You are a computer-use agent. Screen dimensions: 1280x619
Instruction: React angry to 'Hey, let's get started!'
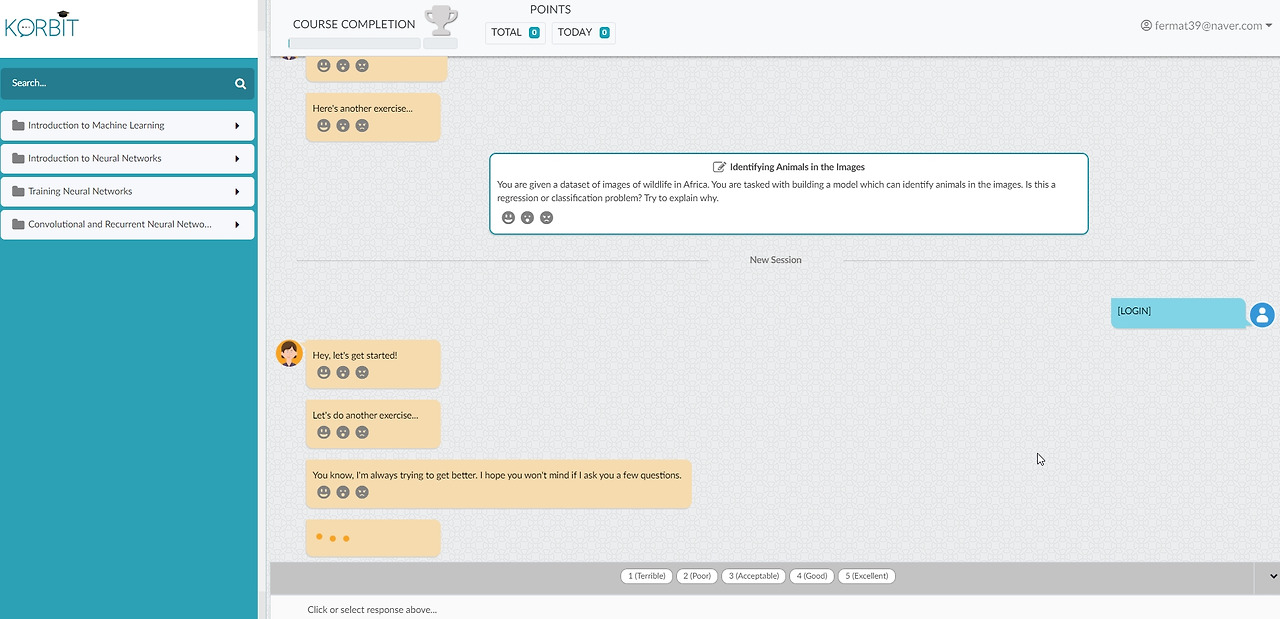click(x=362, y=373)
